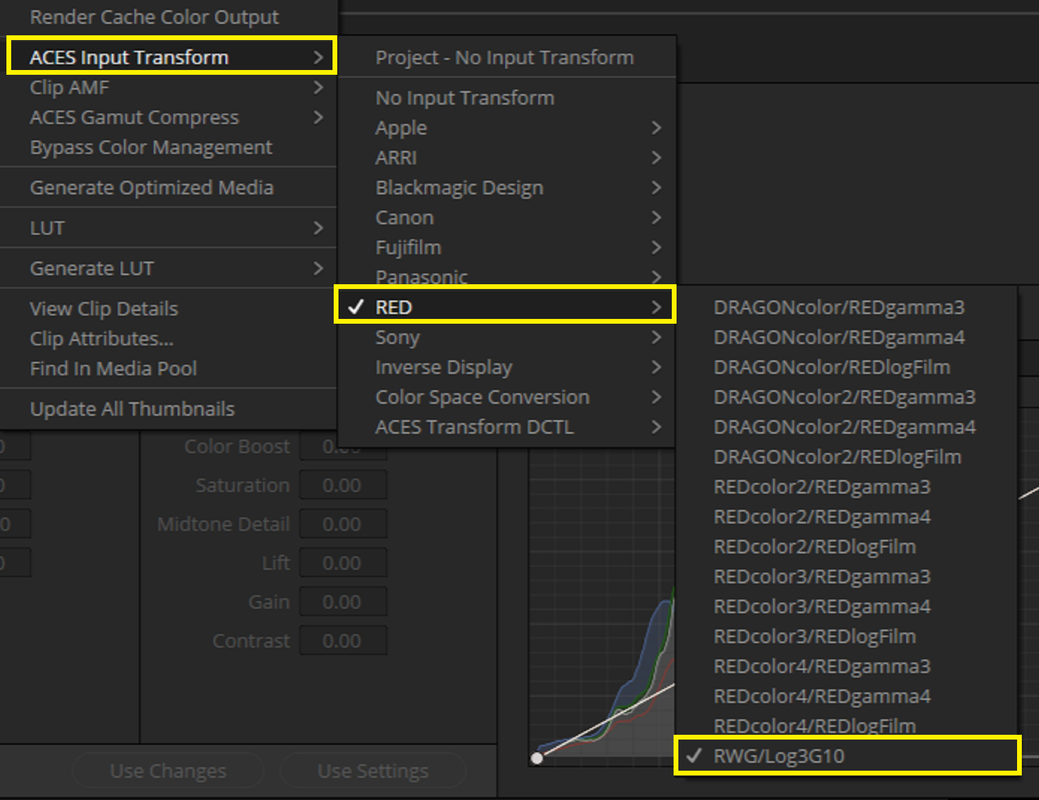Select DRAGONcolor2/REDgamma3 transform
1039x800 pixels.
(x=846, y=397)
